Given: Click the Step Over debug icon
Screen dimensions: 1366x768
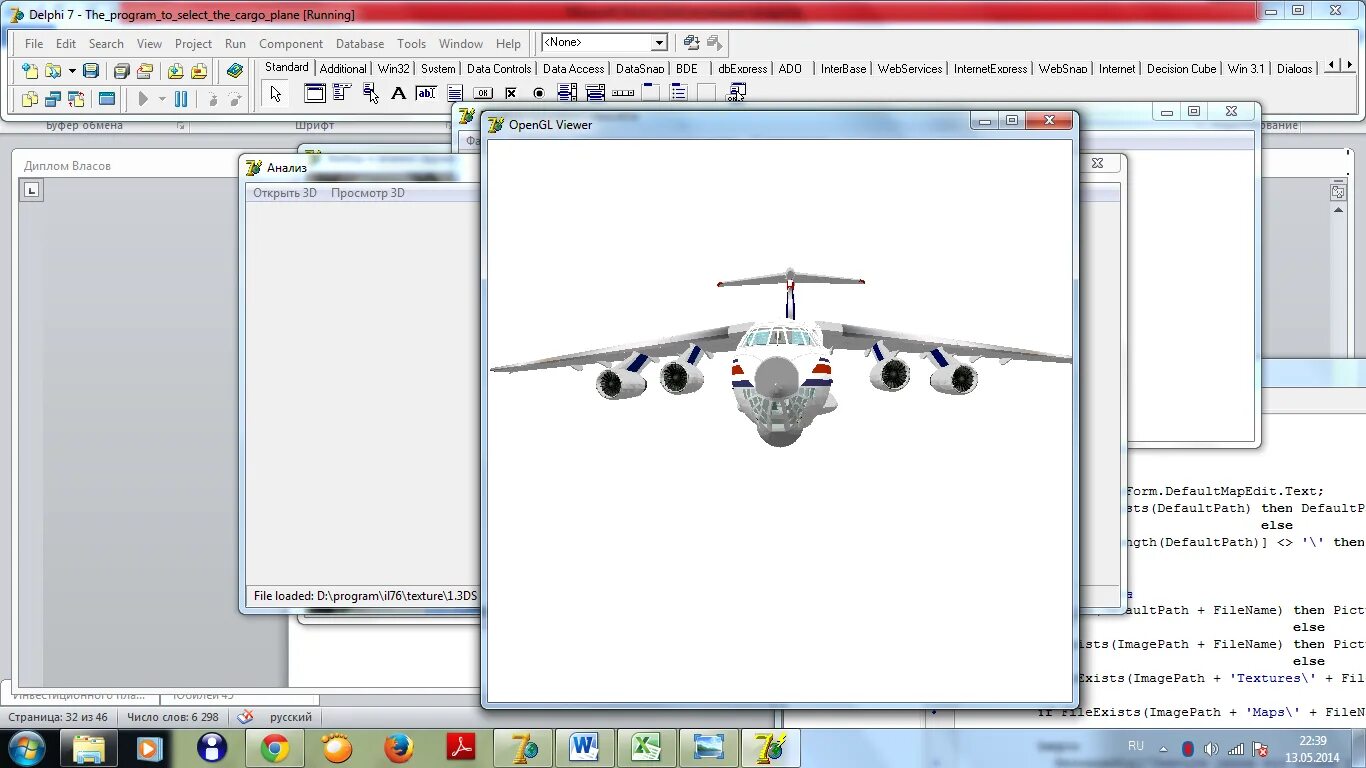Looking at the screenshot, I should click(235, 99).
